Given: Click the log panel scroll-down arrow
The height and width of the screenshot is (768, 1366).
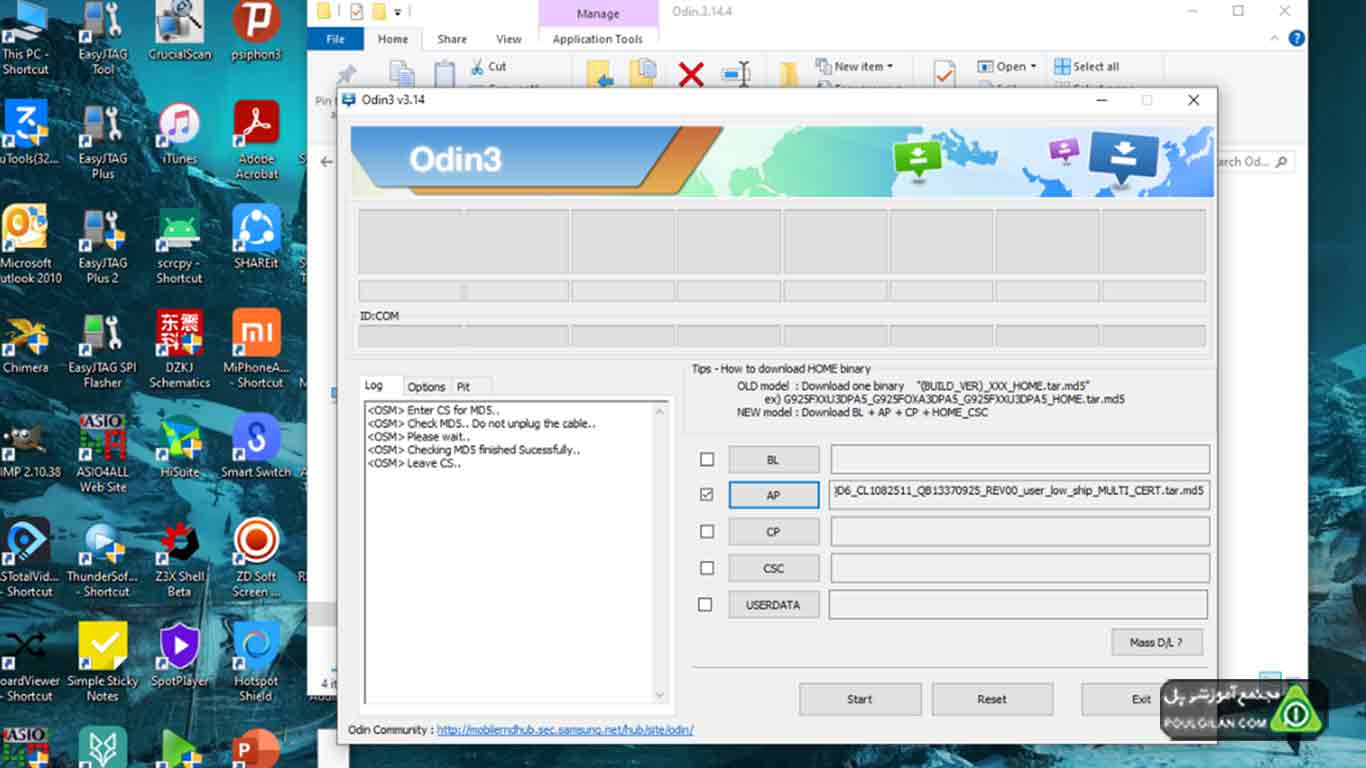Looking at the screenshot, I should coord(659,695).
